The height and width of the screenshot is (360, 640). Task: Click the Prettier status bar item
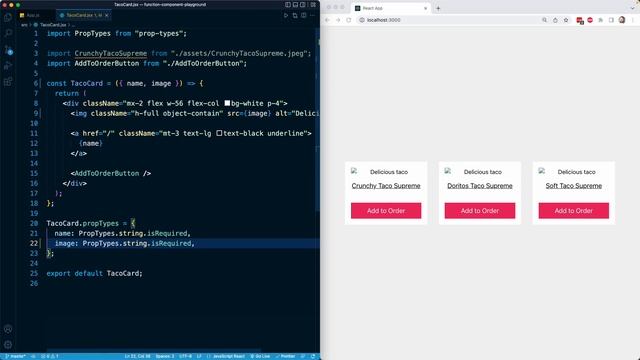[285, 356]
